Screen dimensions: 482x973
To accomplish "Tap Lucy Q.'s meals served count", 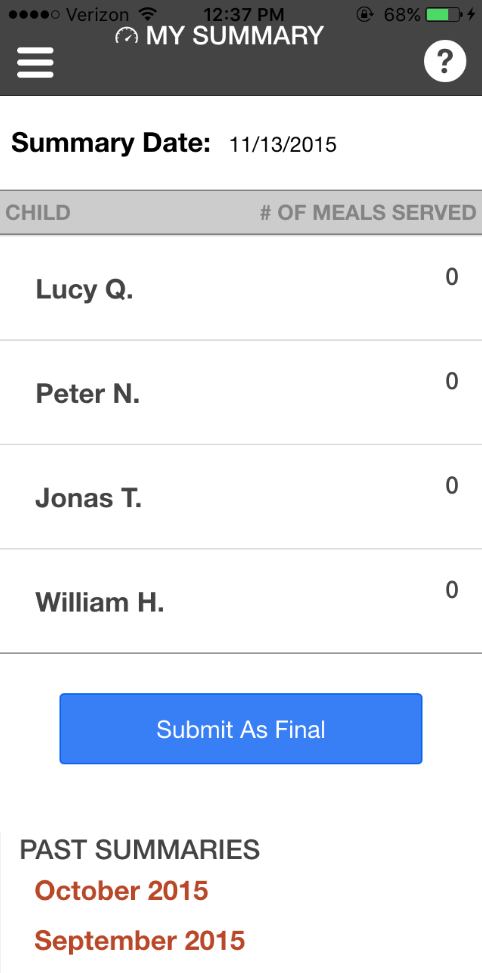I will coord(452,277).
